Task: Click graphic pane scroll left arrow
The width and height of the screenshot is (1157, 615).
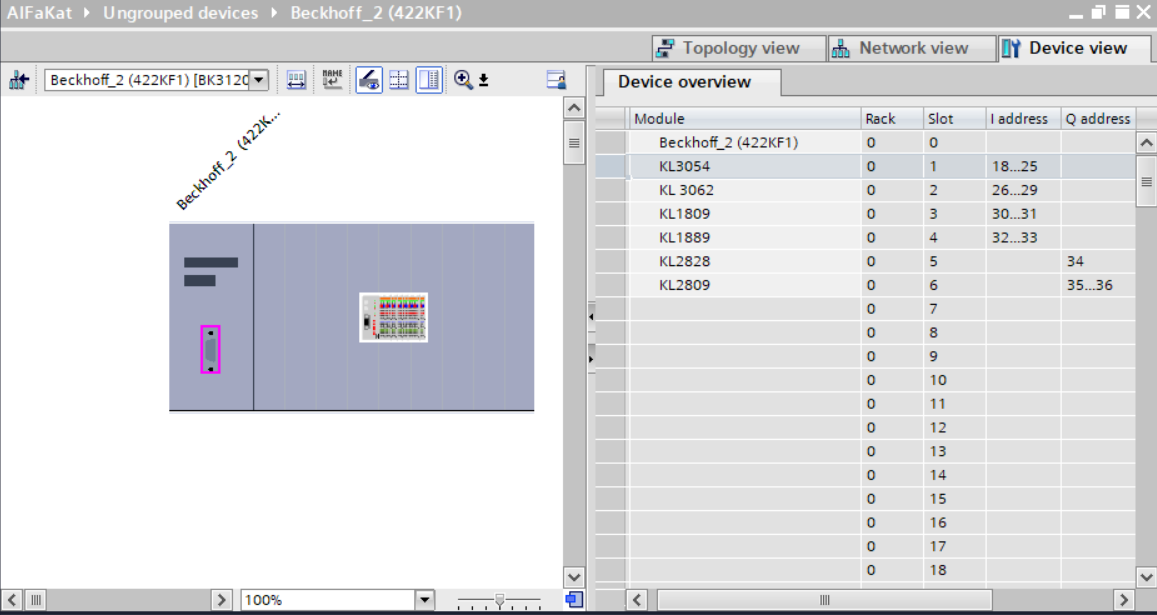Action: [x=13, y=599]
